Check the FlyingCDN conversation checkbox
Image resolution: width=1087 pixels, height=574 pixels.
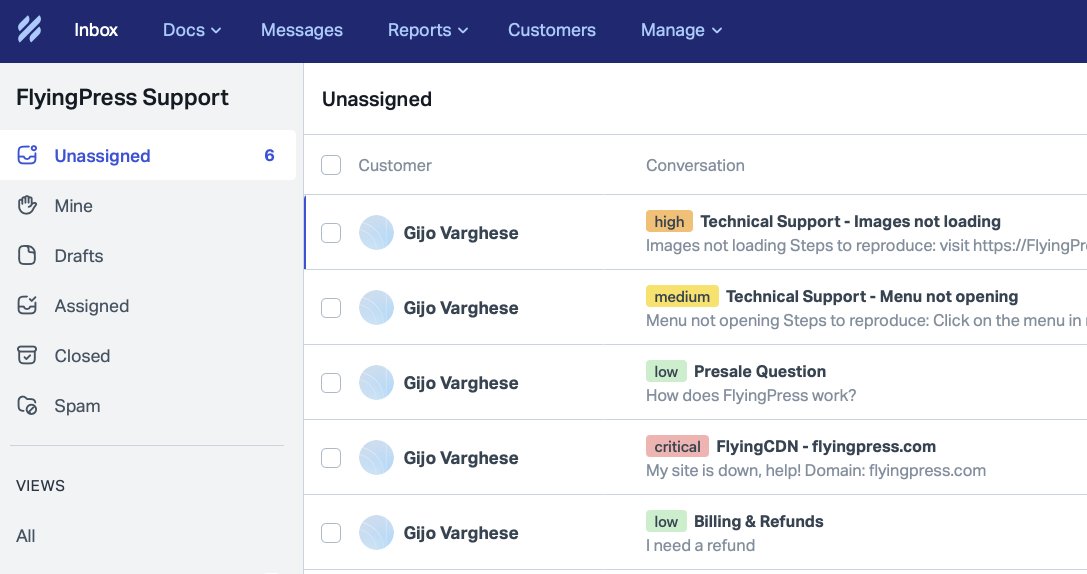pyautogui.click(x=331, y=458)
